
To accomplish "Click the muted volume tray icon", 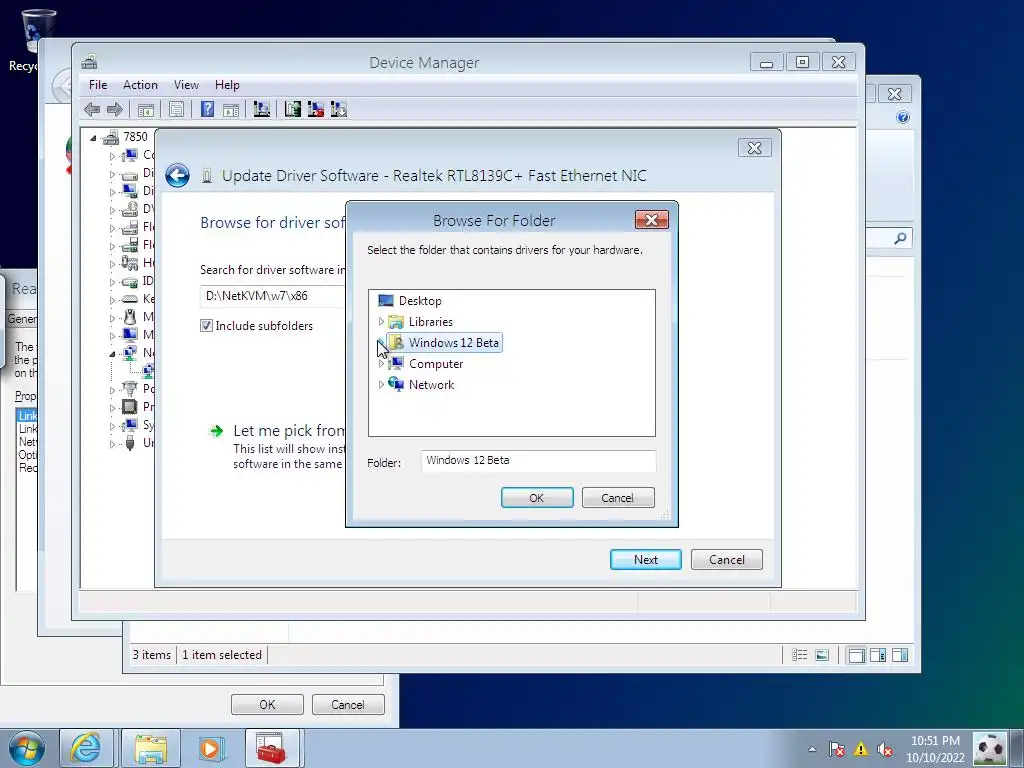I will click(885, 749).
